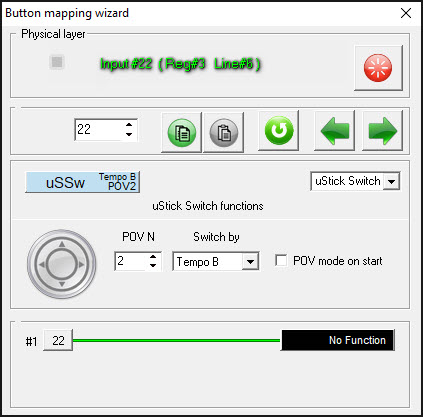Viewport: 423px width, 417px height.
Task: Go to next button with right arrow
Action: coord(382,131)
